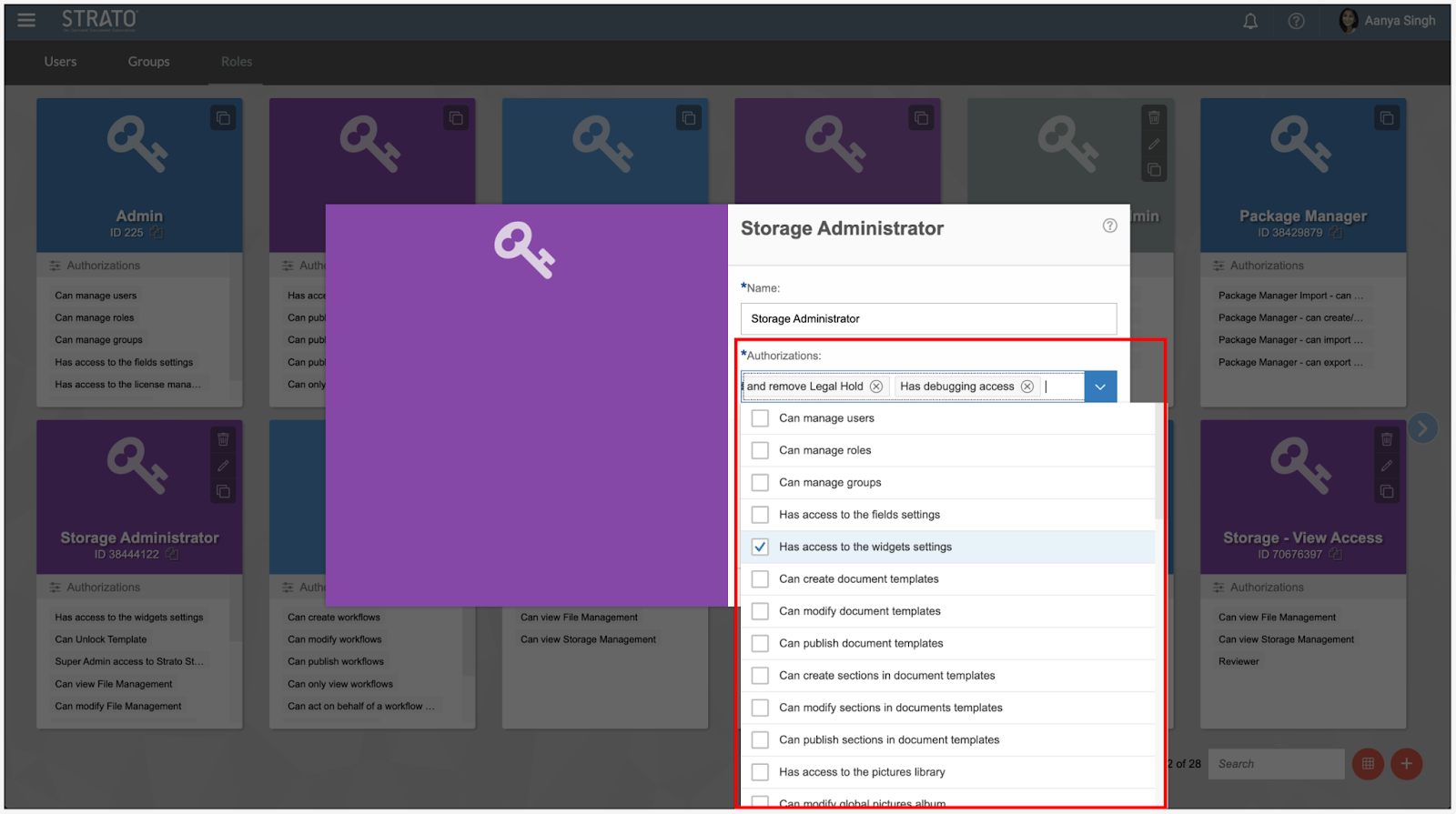Check 'Can manage users' checkbox
Image resolution: width=1456 pixels, height=814 pixels.
pos(760,418)
